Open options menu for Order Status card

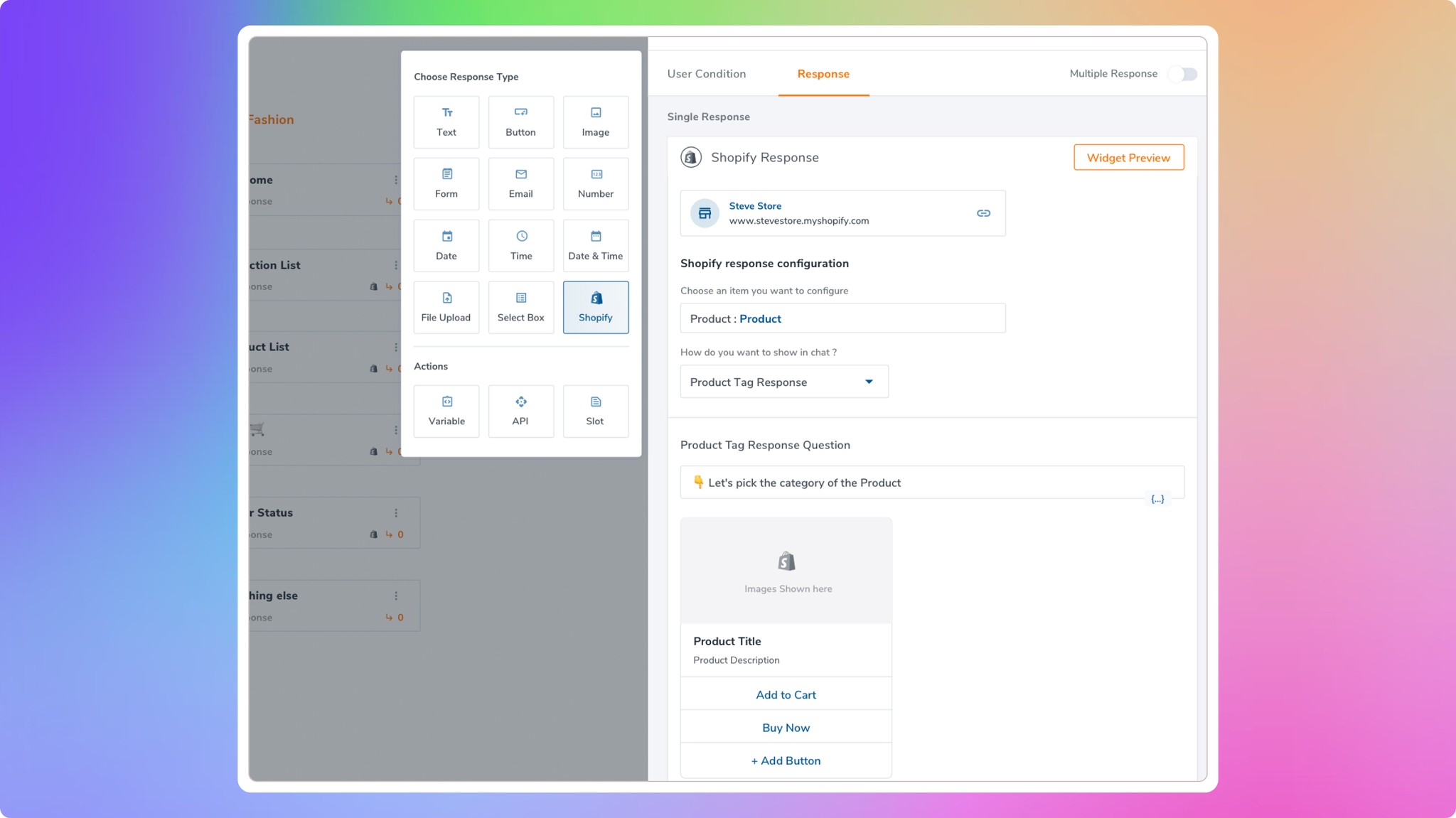pos(396,512)
